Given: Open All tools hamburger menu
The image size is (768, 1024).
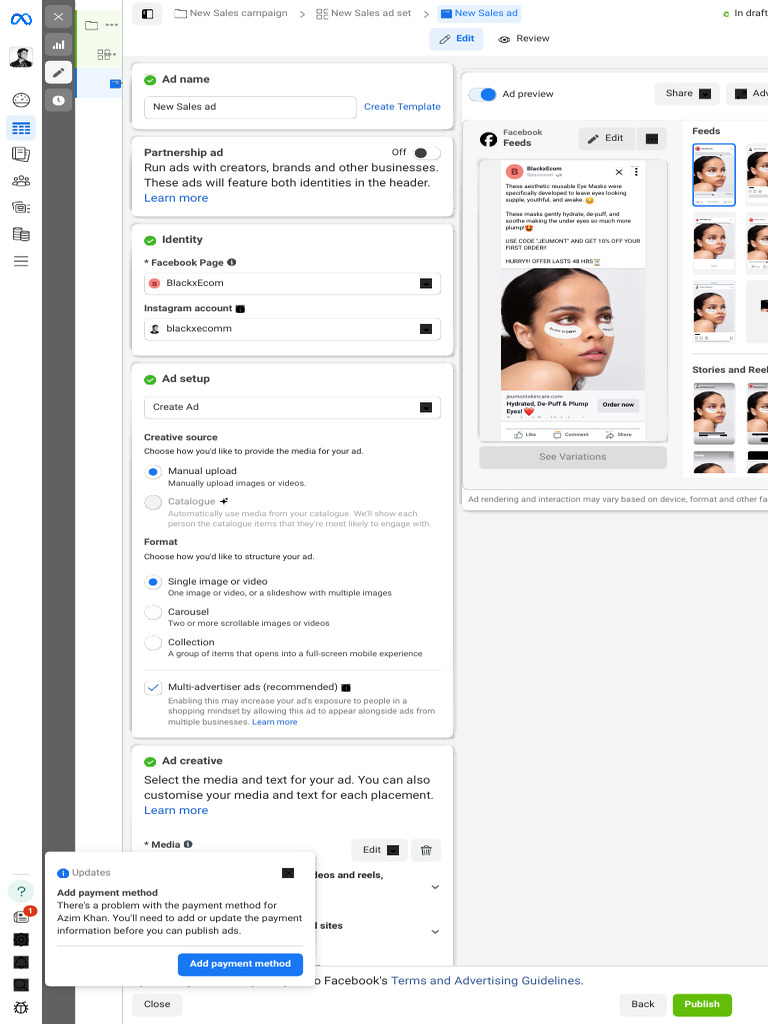Looking at the screenshot, I should tap(21, 261).
